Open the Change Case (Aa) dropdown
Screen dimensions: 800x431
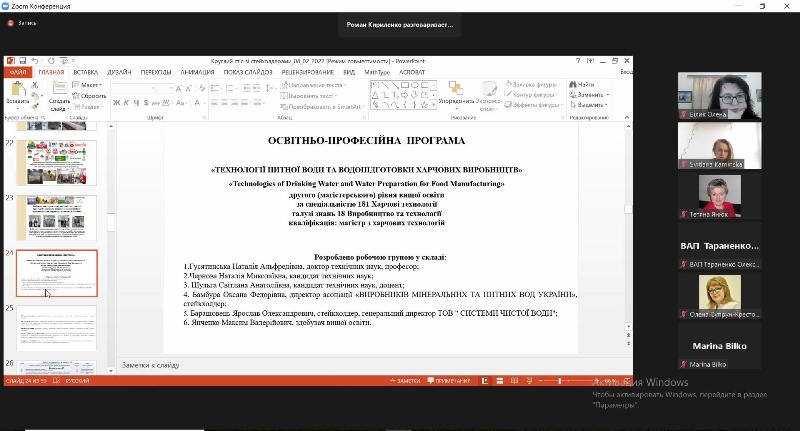181,103
